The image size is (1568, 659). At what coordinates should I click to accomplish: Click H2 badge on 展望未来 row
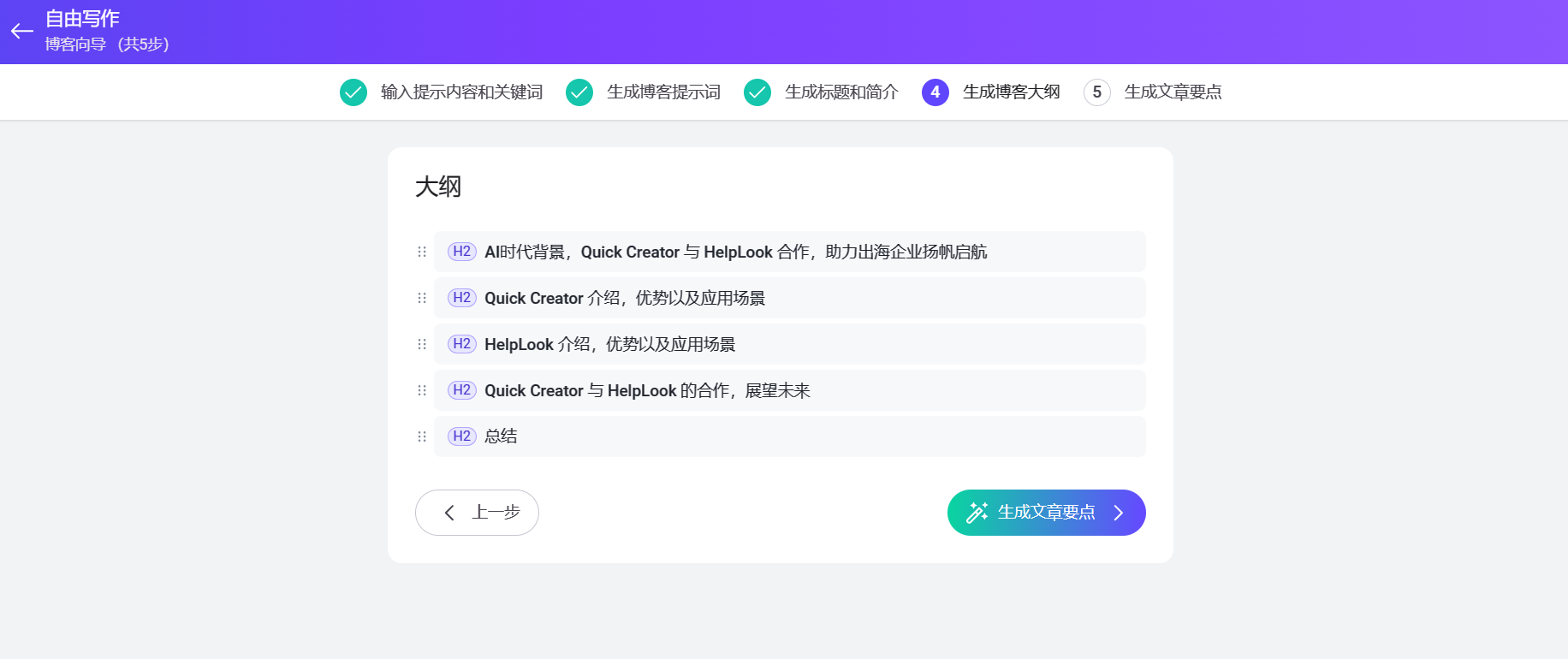pyautogui.click(x=462, y=390)
